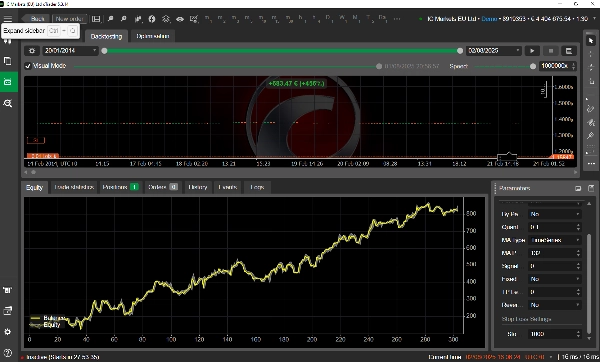Adjust the Speed value stepper
Screen dimensions: 600x362
click(573, 66)
